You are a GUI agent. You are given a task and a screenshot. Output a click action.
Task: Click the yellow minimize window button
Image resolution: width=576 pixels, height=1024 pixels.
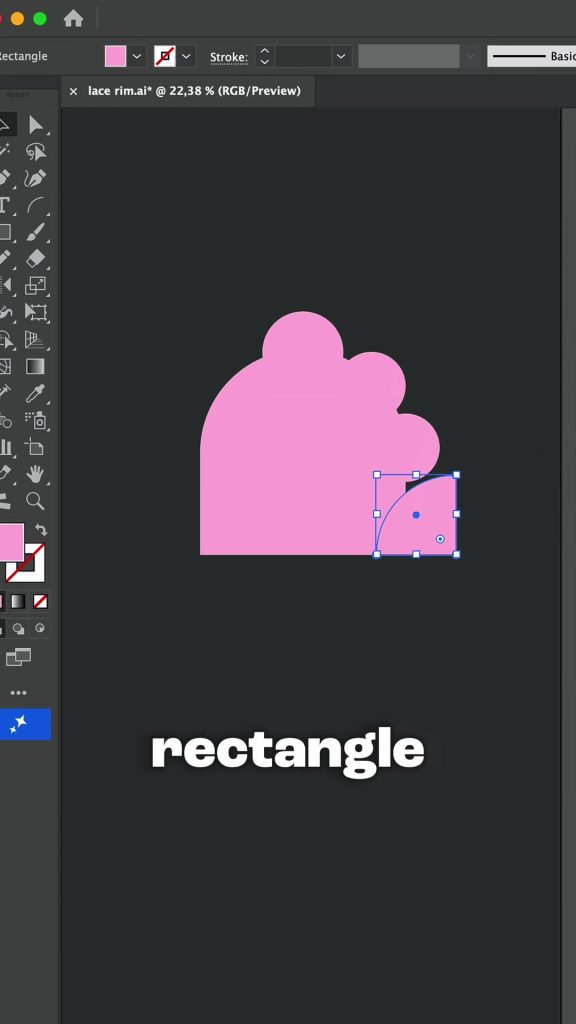tap(18, 18)
